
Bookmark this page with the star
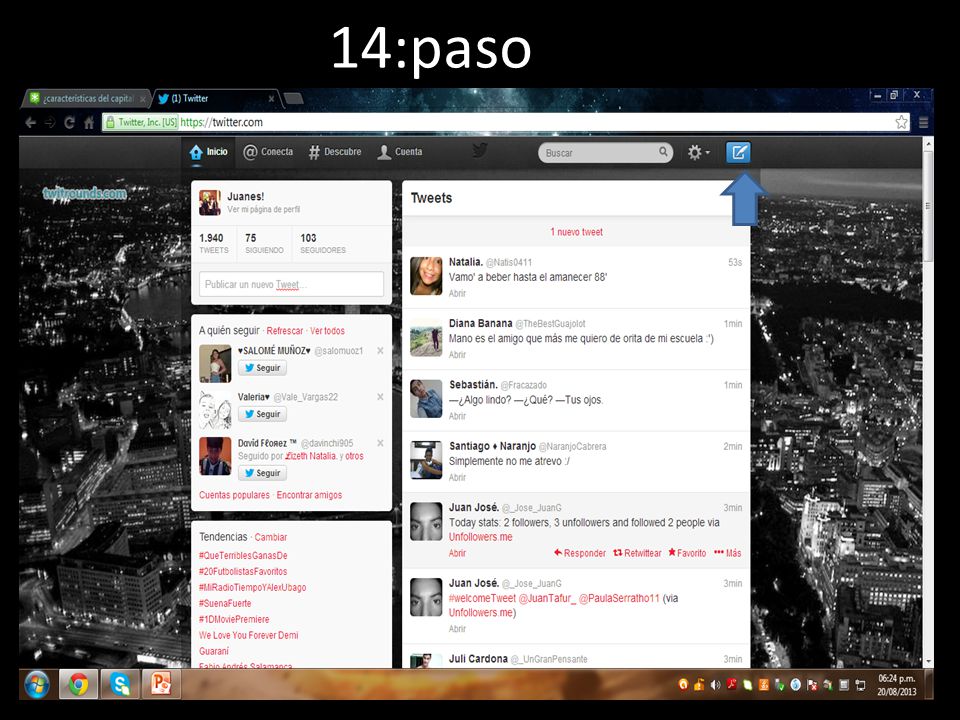tap(901, 122)
